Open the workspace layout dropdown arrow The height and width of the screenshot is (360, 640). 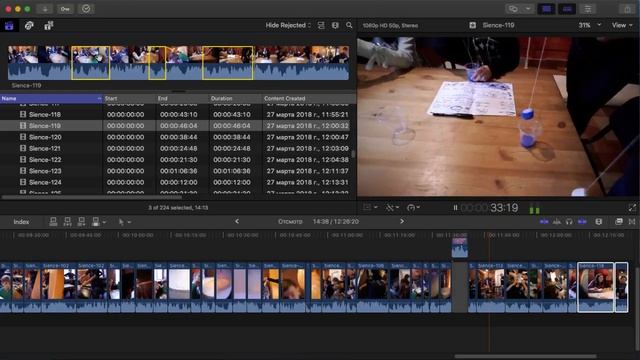click(x=528, y=9)
